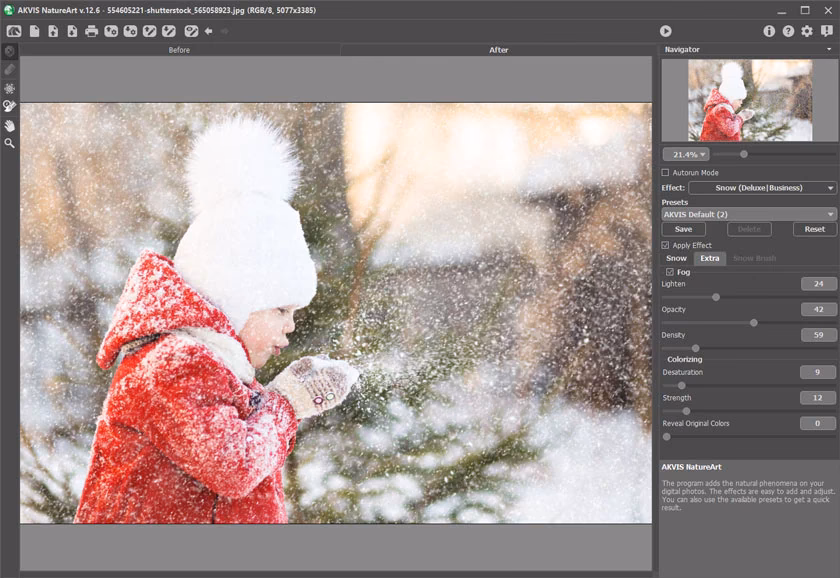Select the Zoom magnifier tool
This screenshot has height=578, width=840.
coord(10,144)
